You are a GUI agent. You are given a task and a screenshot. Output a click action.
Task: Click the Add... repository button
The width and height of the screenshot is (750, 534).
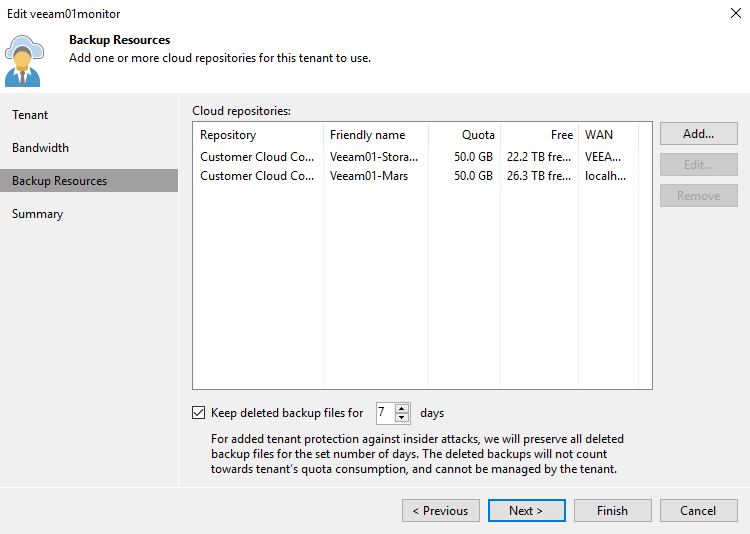698,134
